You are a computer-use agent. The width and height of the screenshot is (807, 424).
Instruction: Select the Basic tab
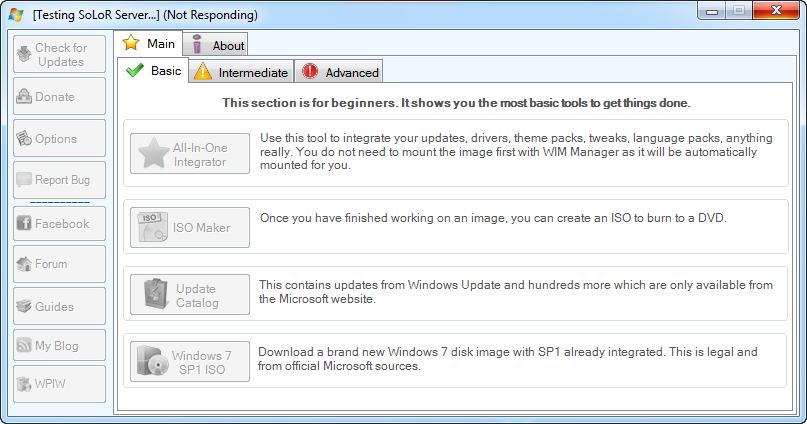click(x=153, y=70)
